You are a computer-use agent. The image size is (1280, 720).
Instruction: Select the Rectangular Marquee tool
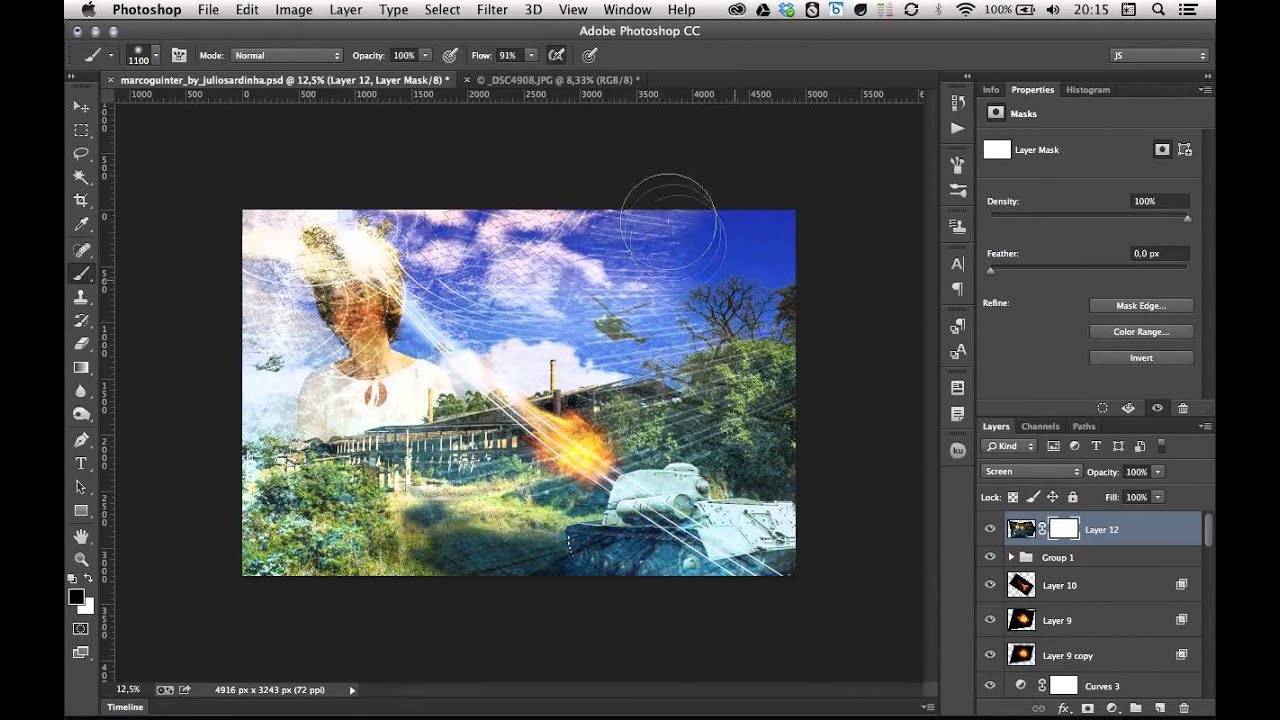(81, 130)
